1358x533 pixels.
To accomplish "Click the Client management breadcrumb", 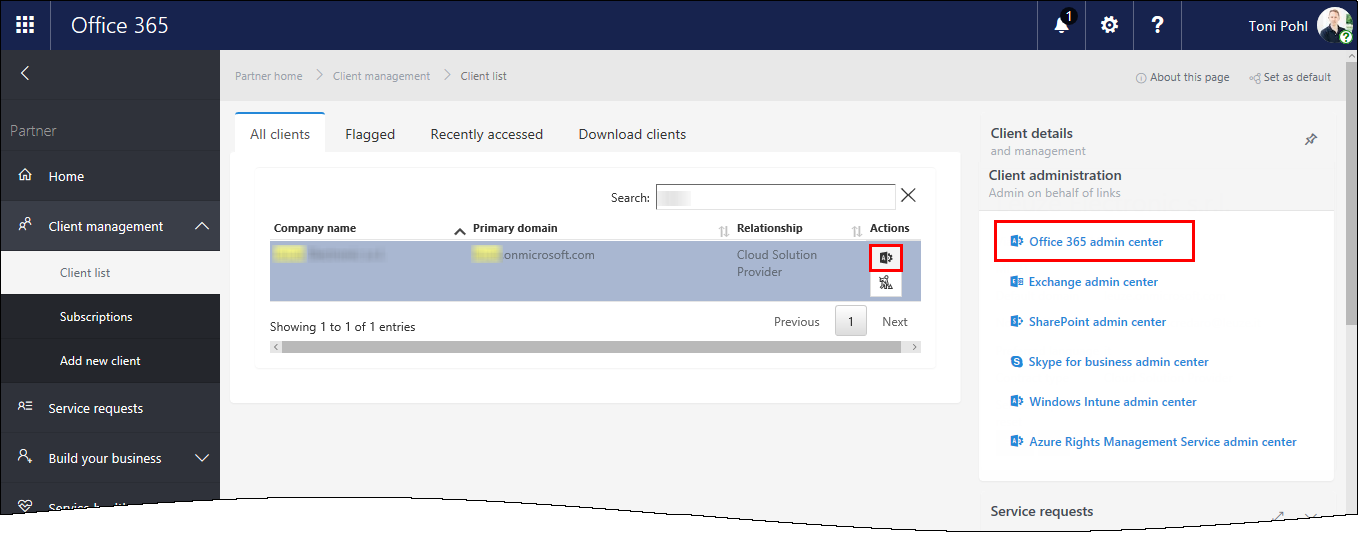I will point(381,76).
